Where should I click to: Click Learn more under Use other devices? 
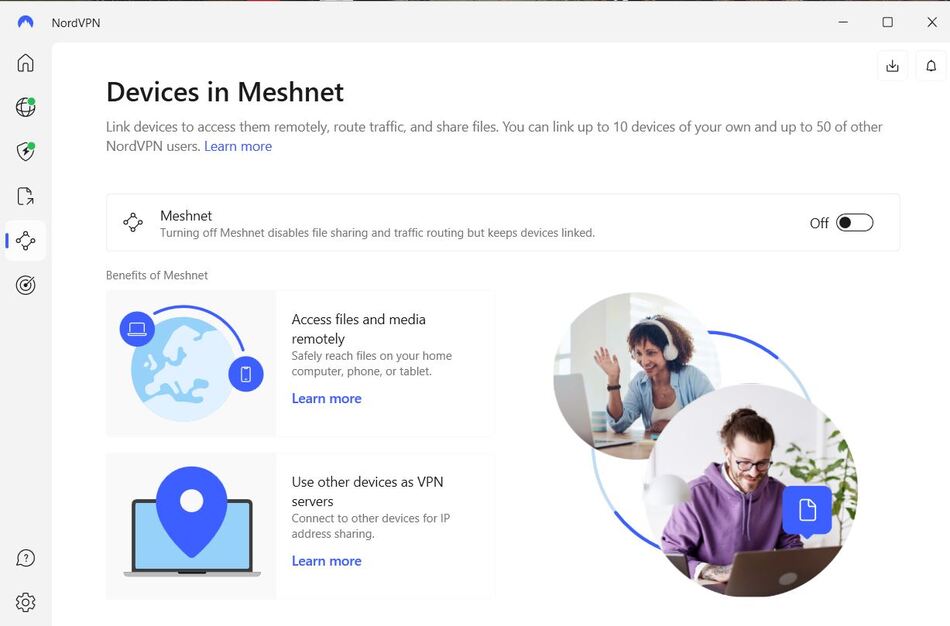(327, 561)
